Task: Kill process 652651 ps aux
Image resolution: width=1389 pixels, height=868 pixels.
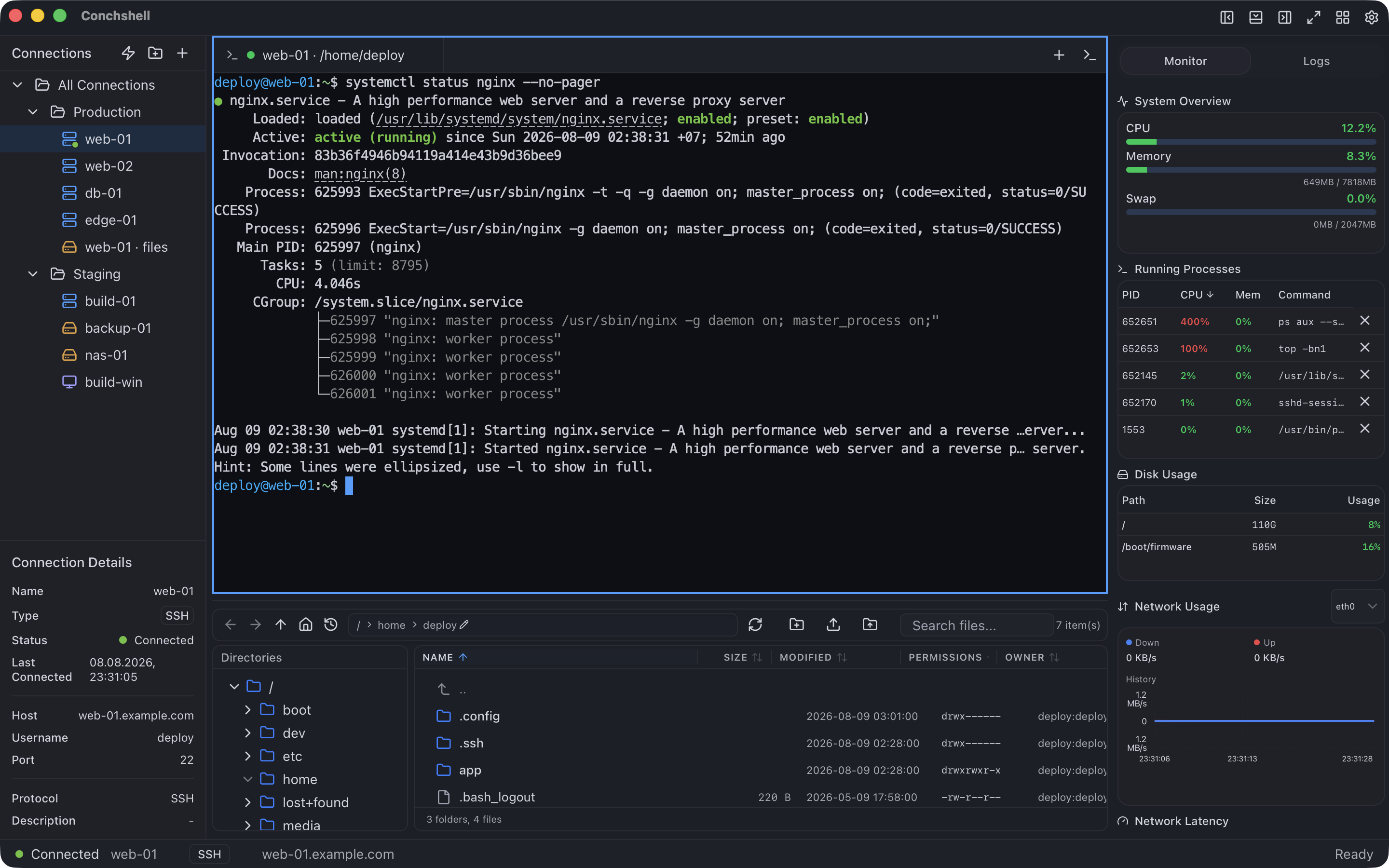Action: tap(1365, 320)
